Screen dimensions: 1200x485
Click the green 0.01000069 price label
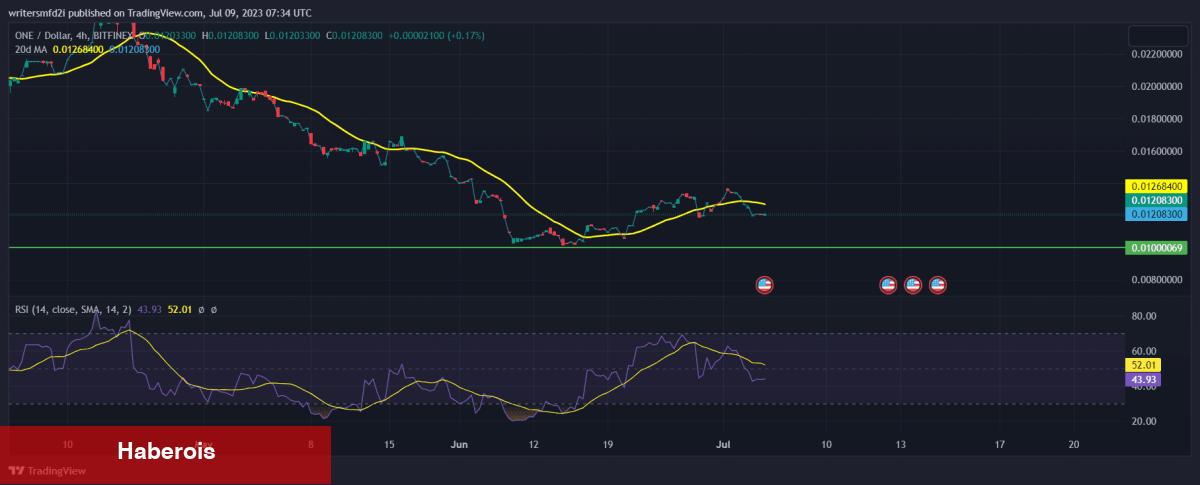pos(1157,247)
